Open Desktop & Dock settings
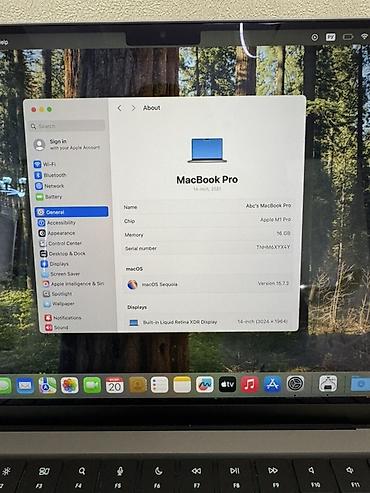Screen dimensions: 370x493 tap(63, 254)
